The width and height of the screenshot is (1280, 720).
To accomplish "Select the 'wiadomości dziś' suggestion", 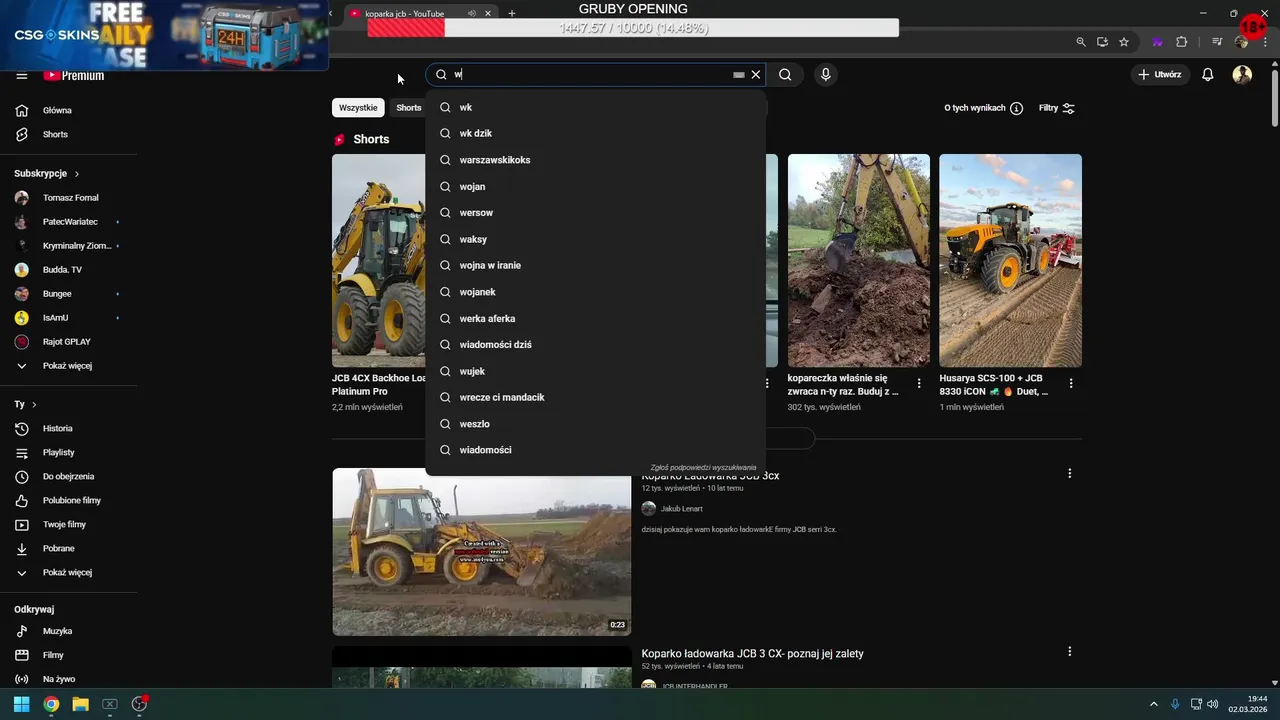I will [x=595, y=344].
